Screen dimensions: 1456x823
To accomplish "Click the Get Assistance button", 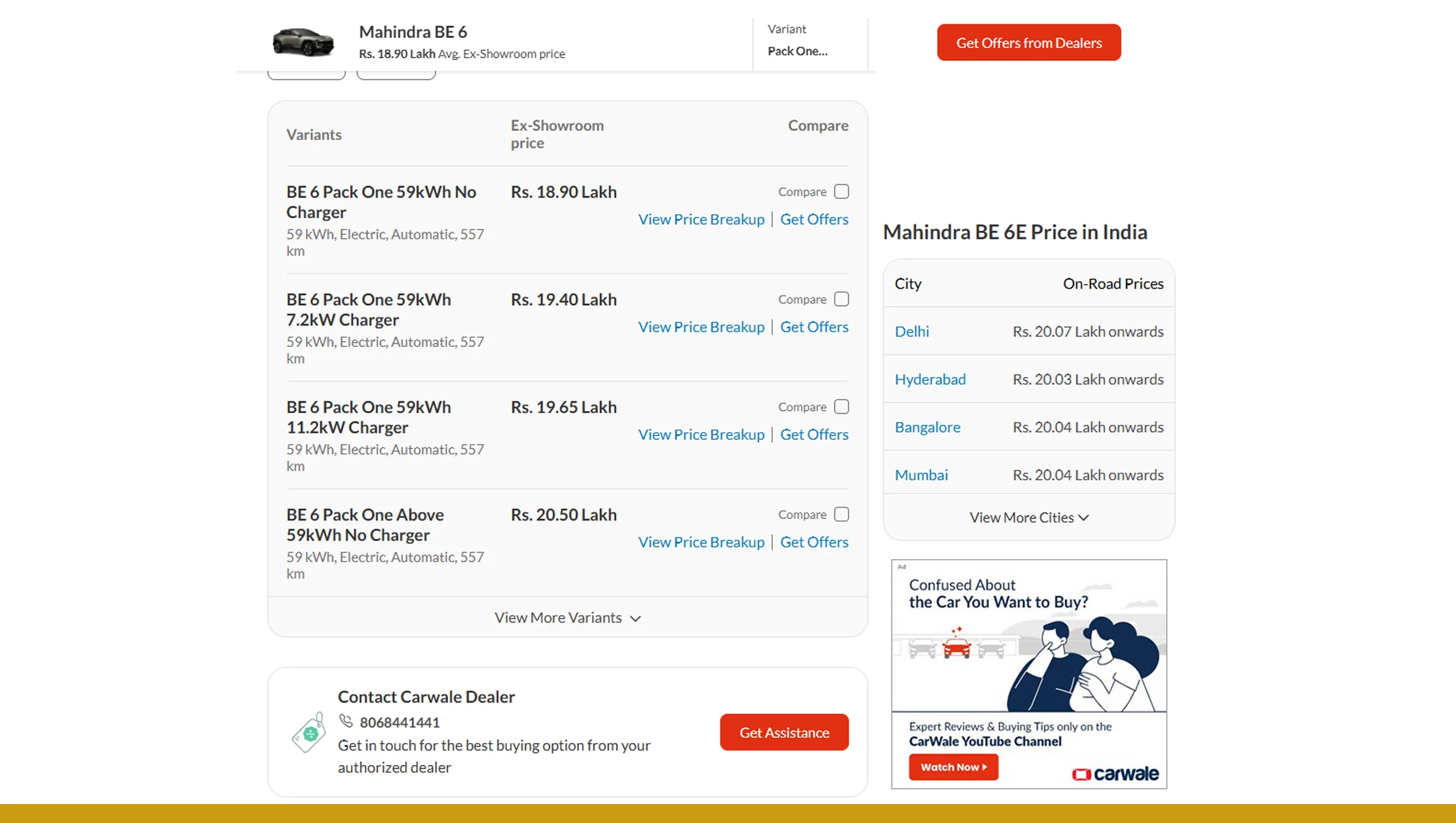I will pos(784,732).
